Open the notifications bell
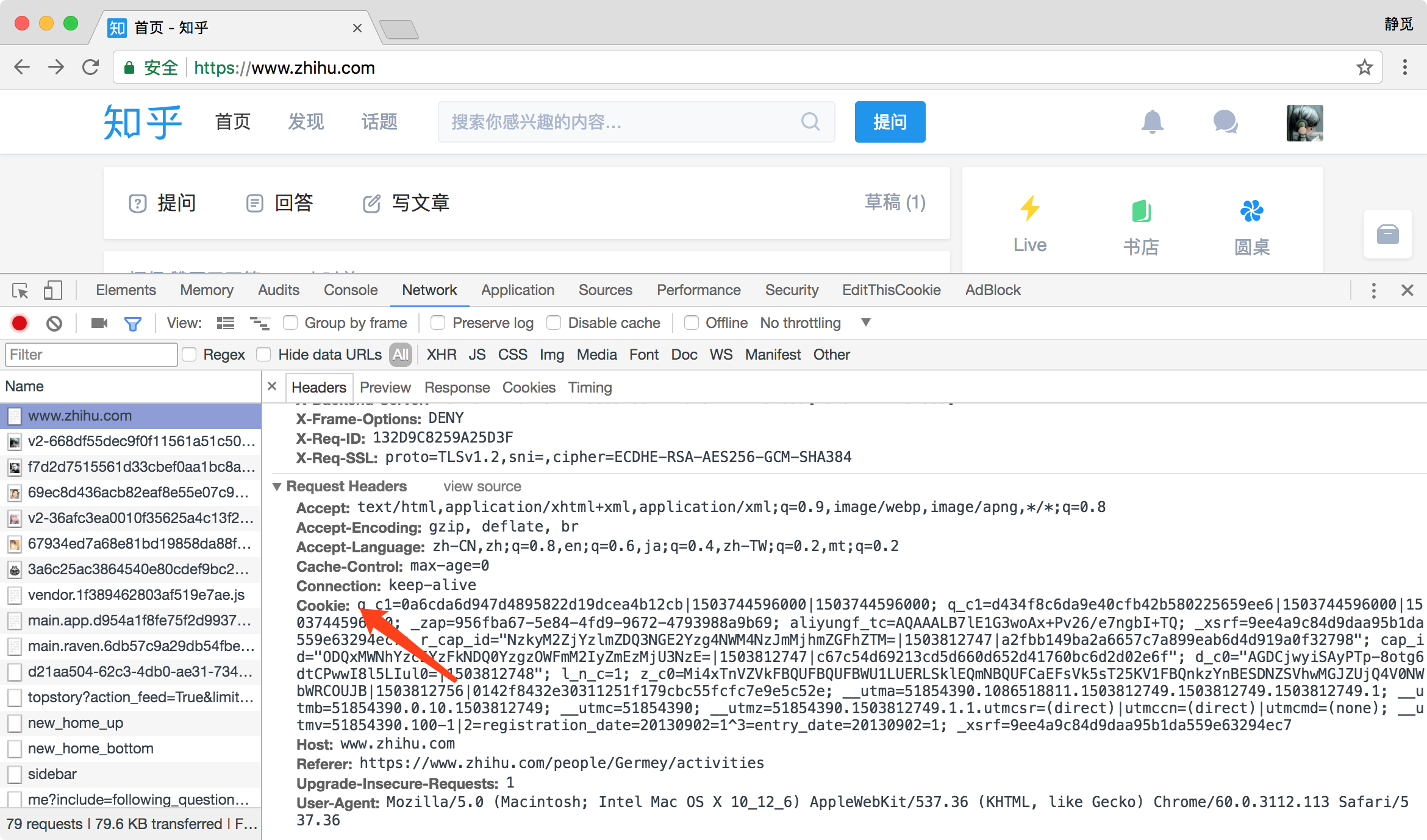This screenshot has width=1427, height=840. click(x=1153, y=122)
